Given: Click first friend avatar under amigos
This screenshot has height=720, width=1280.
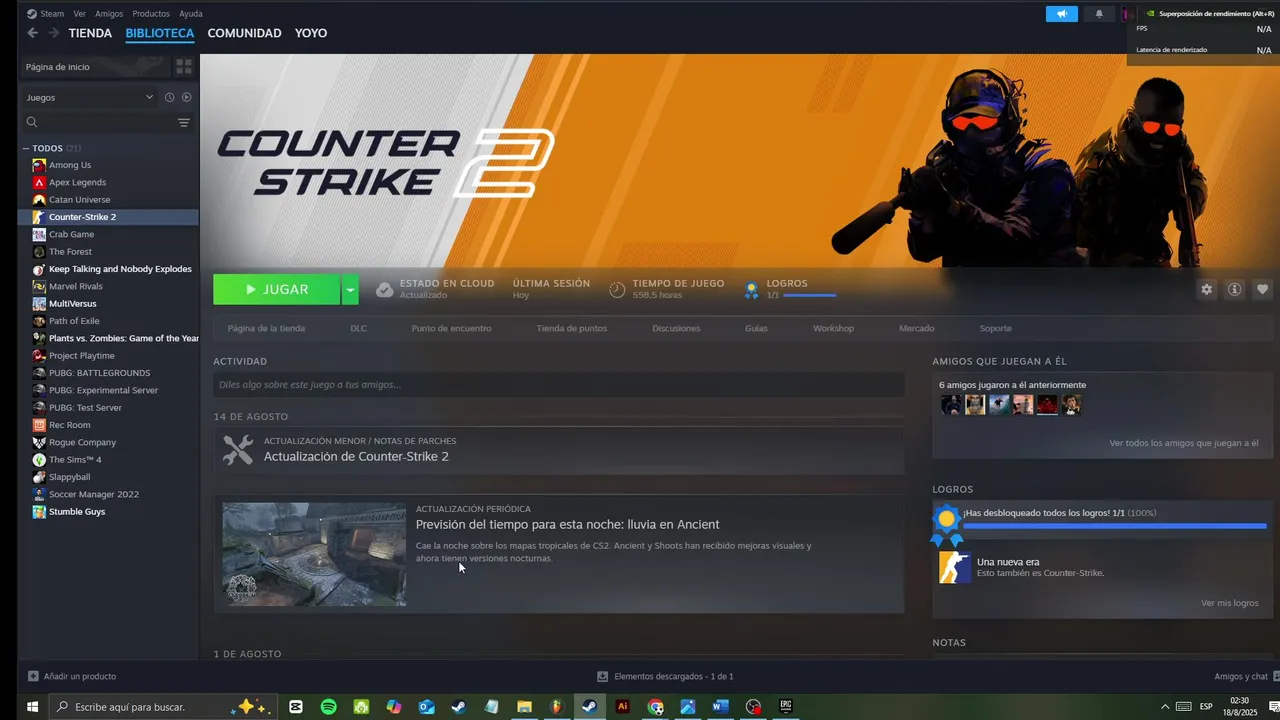Looking at the screenshot, I should 951,405.
